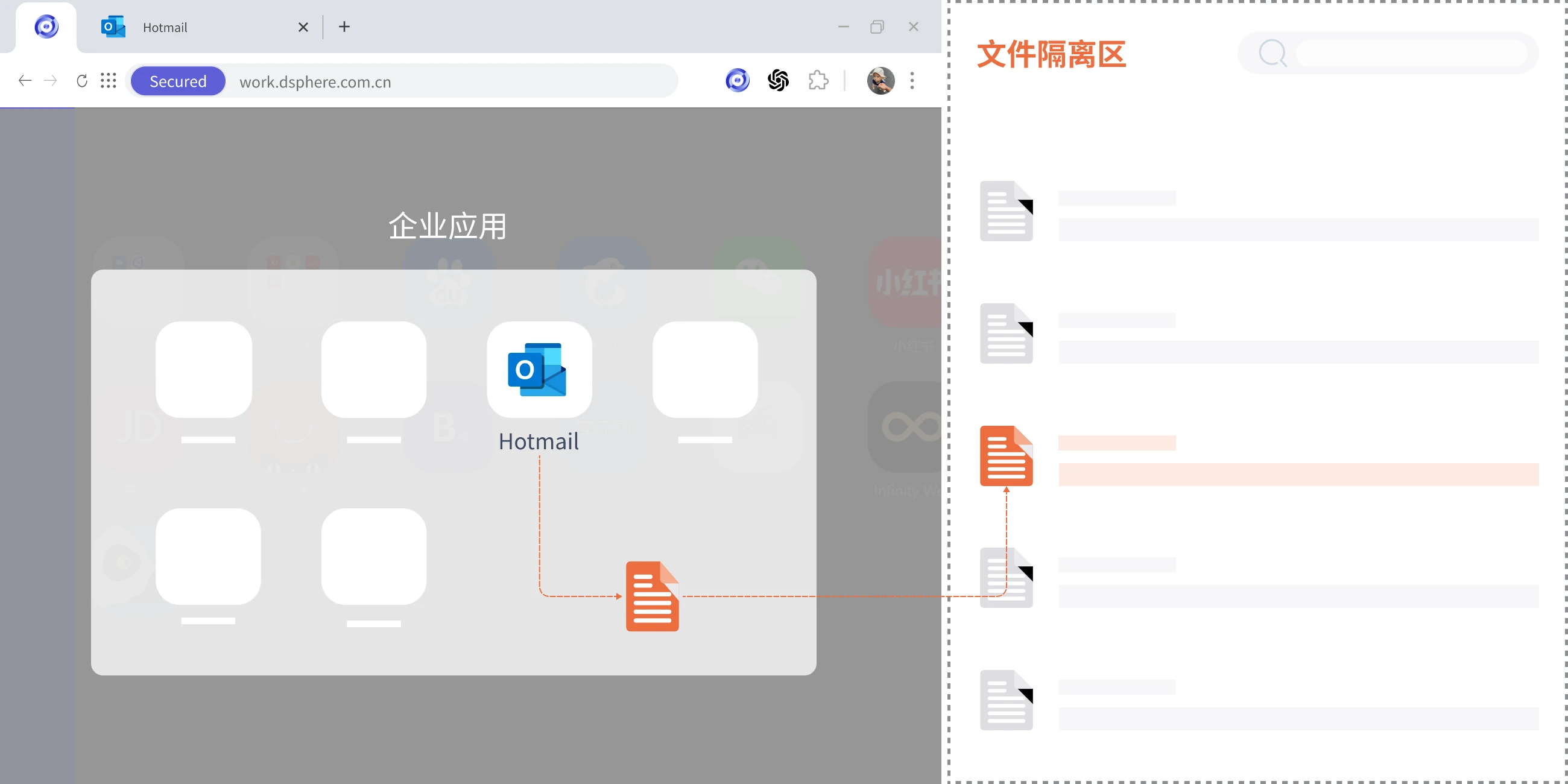Click the DSphere extension icon in toolbar

[x=737, y=80]
